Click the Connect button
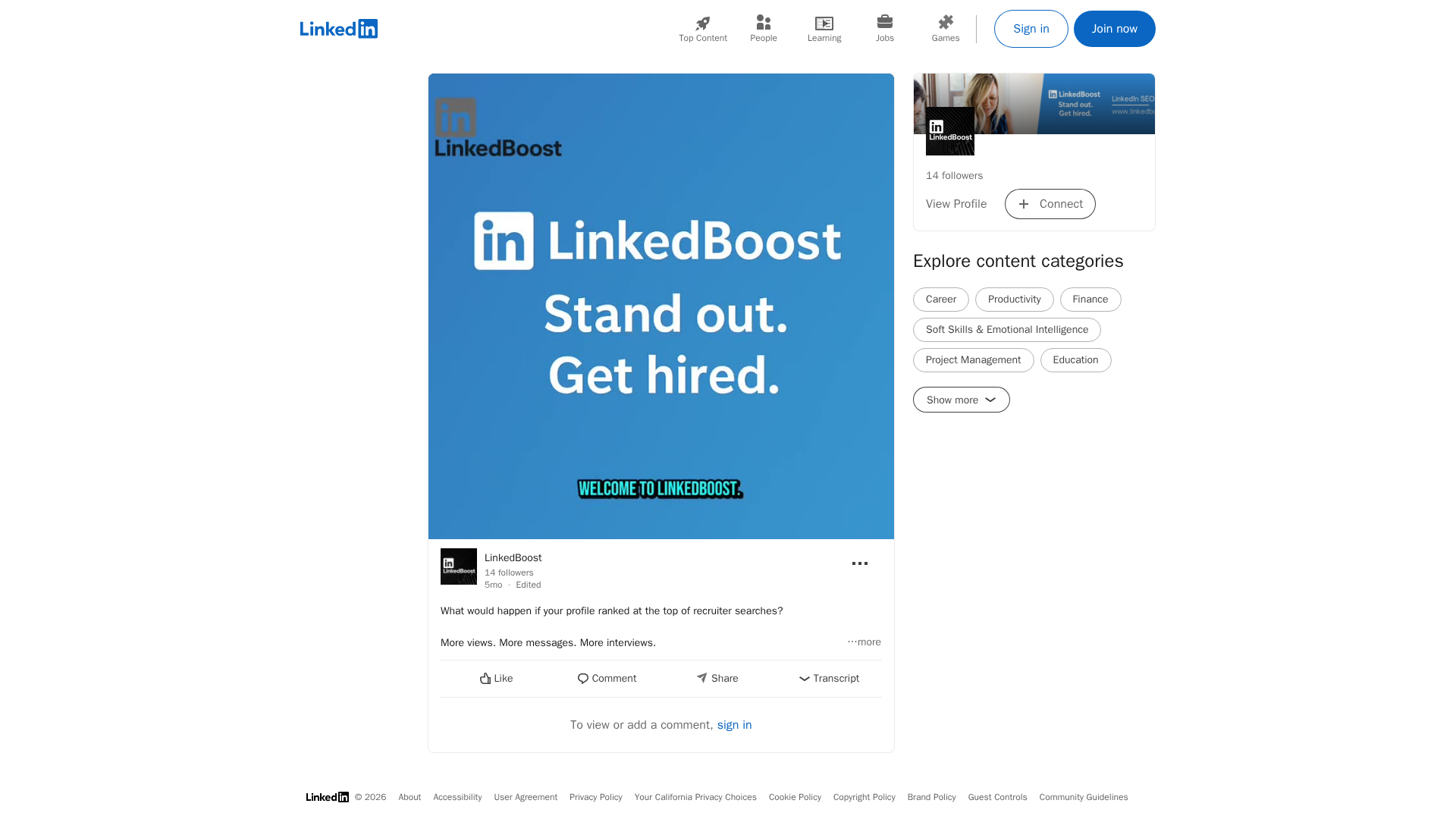 (x=1050, y=204)
